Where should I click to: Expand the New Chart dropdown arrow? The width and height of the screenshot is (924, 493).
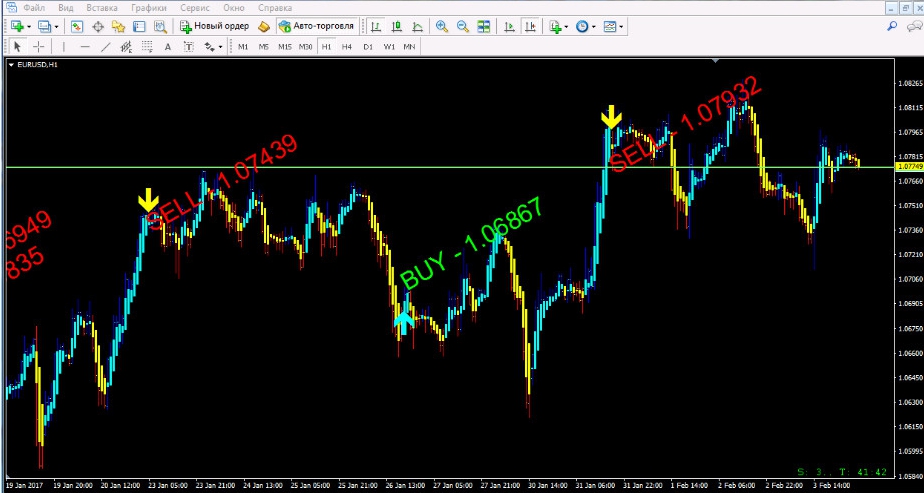tap(29, 26)
